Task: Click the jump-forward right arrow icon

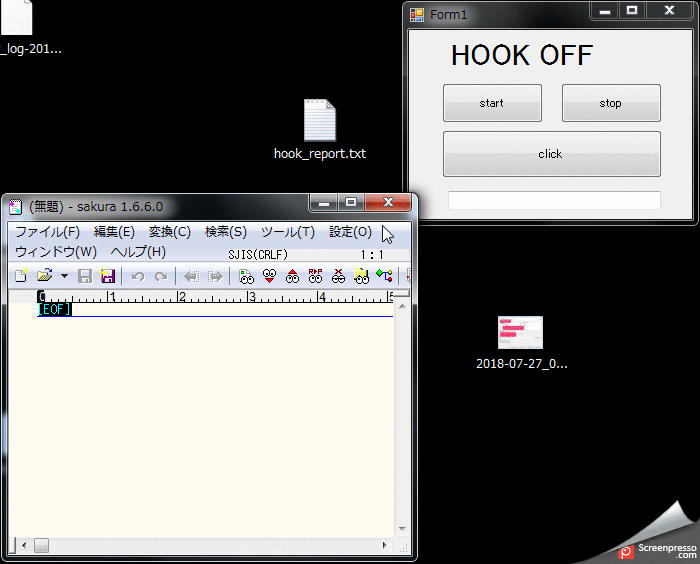Action: click(216, 277)
